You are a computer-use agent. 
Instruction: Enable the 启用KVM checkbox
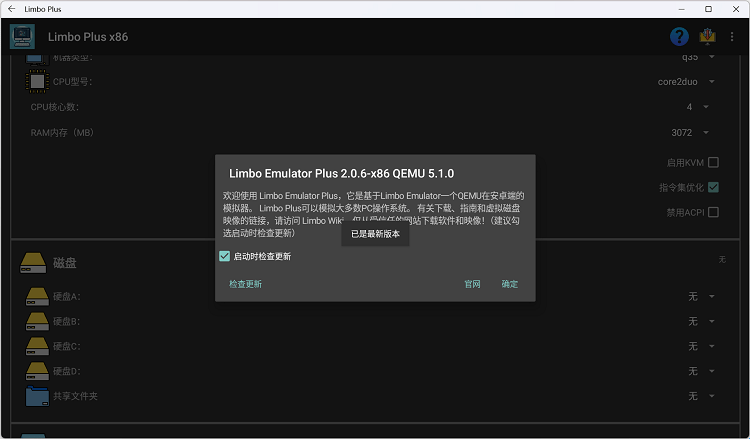tap(713, 163)
